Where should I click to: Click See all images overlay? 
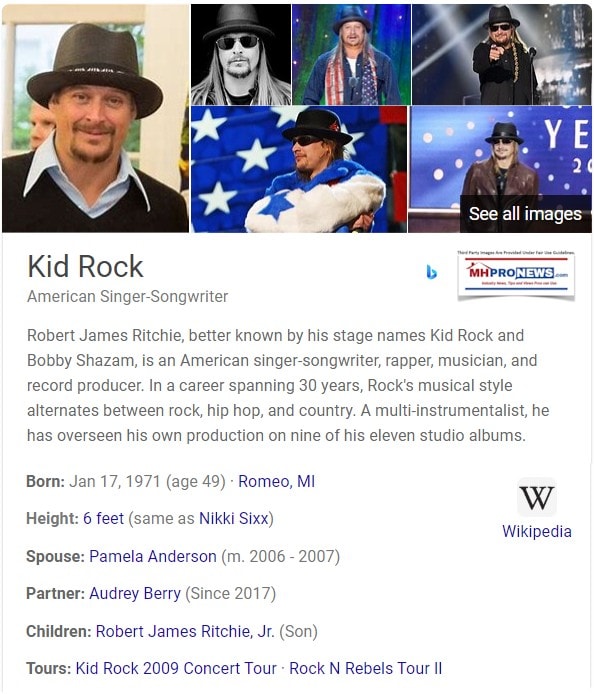[525, 214]
